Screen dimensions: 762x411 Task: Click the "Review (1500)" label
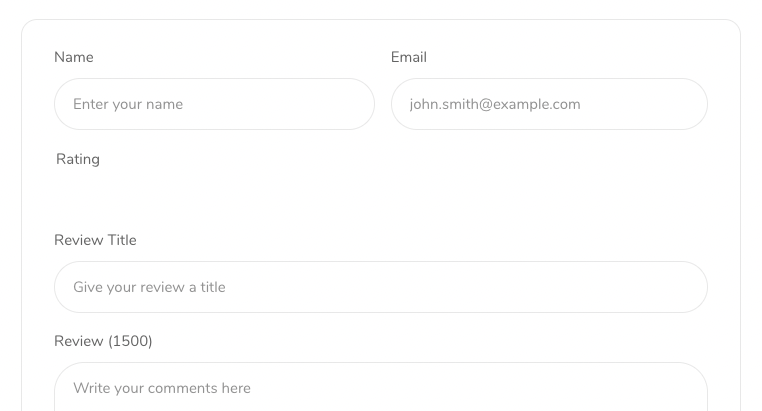[103, 341]
